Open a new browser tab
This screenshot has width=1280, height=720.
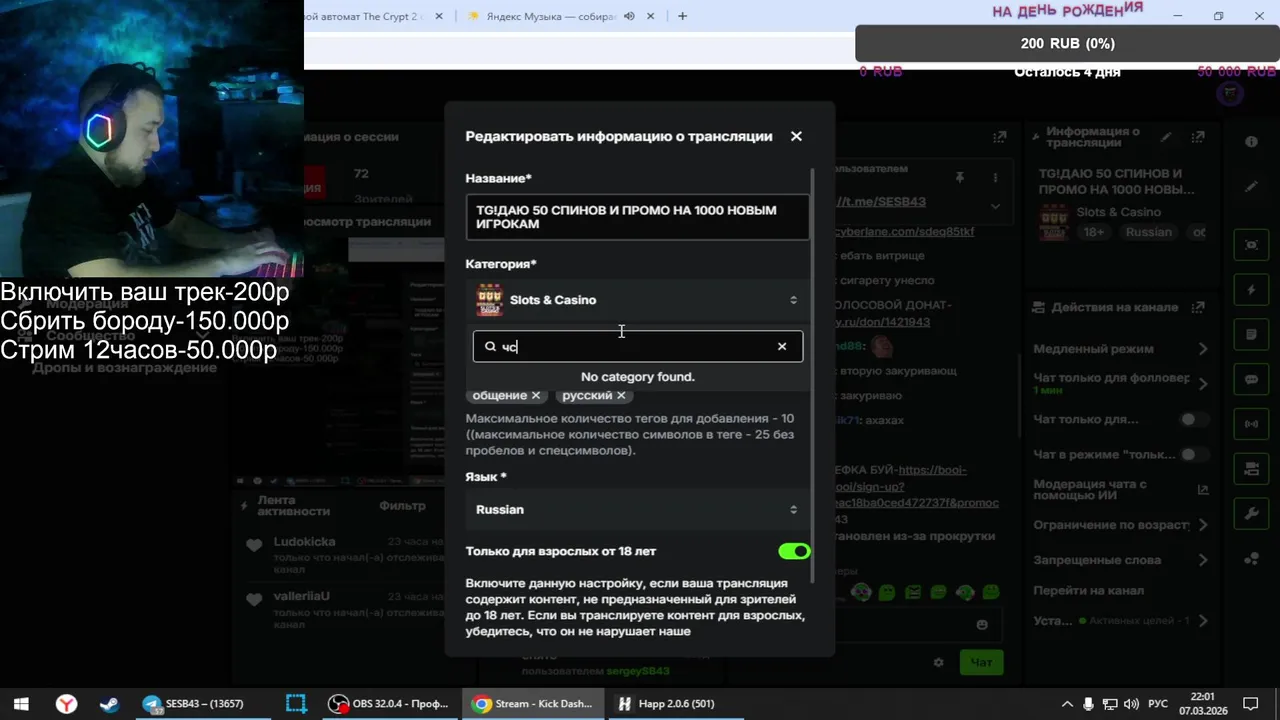(x=683, y=16)
